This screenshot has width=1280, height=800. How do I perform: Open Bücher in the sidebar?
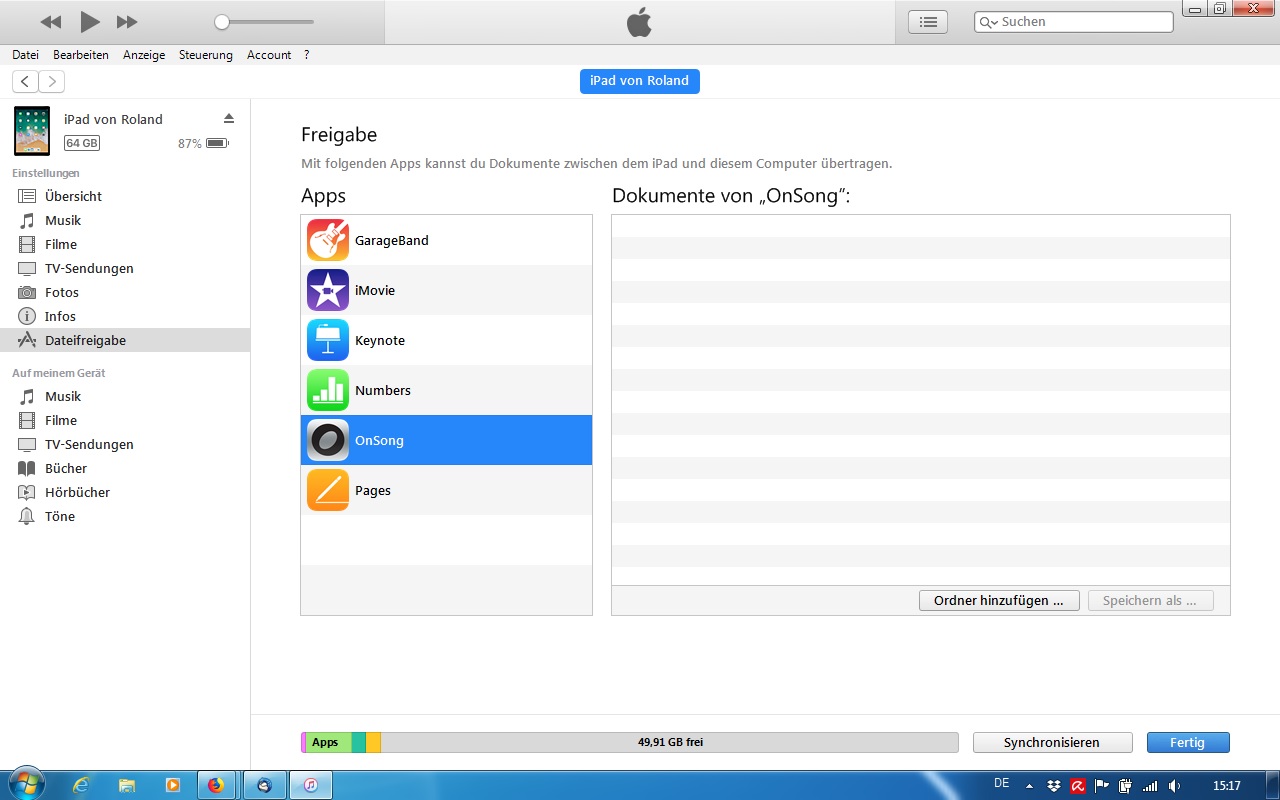(x=125, y=468)
